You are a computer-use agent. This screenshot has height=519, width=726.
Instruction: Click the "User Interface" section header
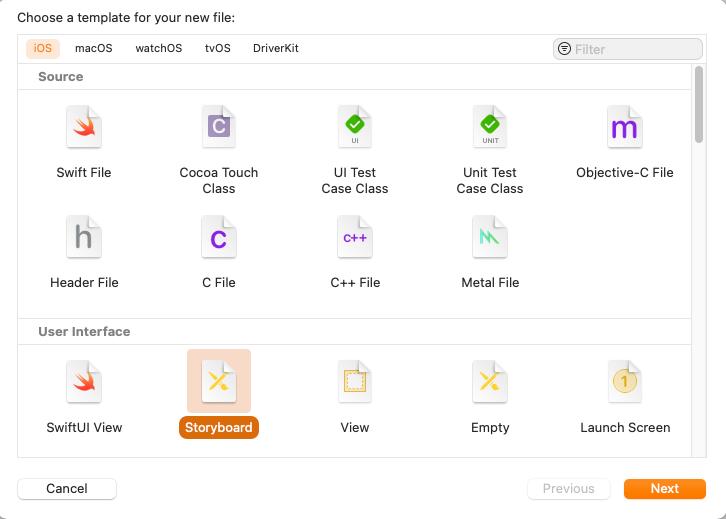point(84,331)
